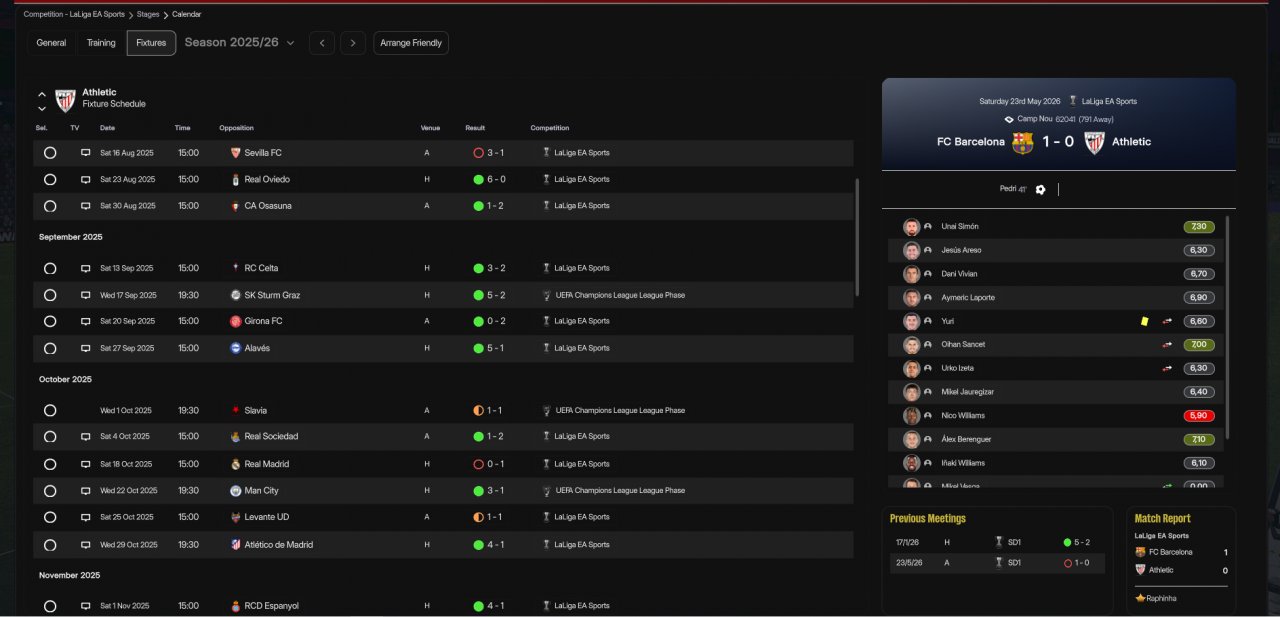
Task: Click Aymeric Laporte's face thumbnail
Action: (x=911, y=298)
